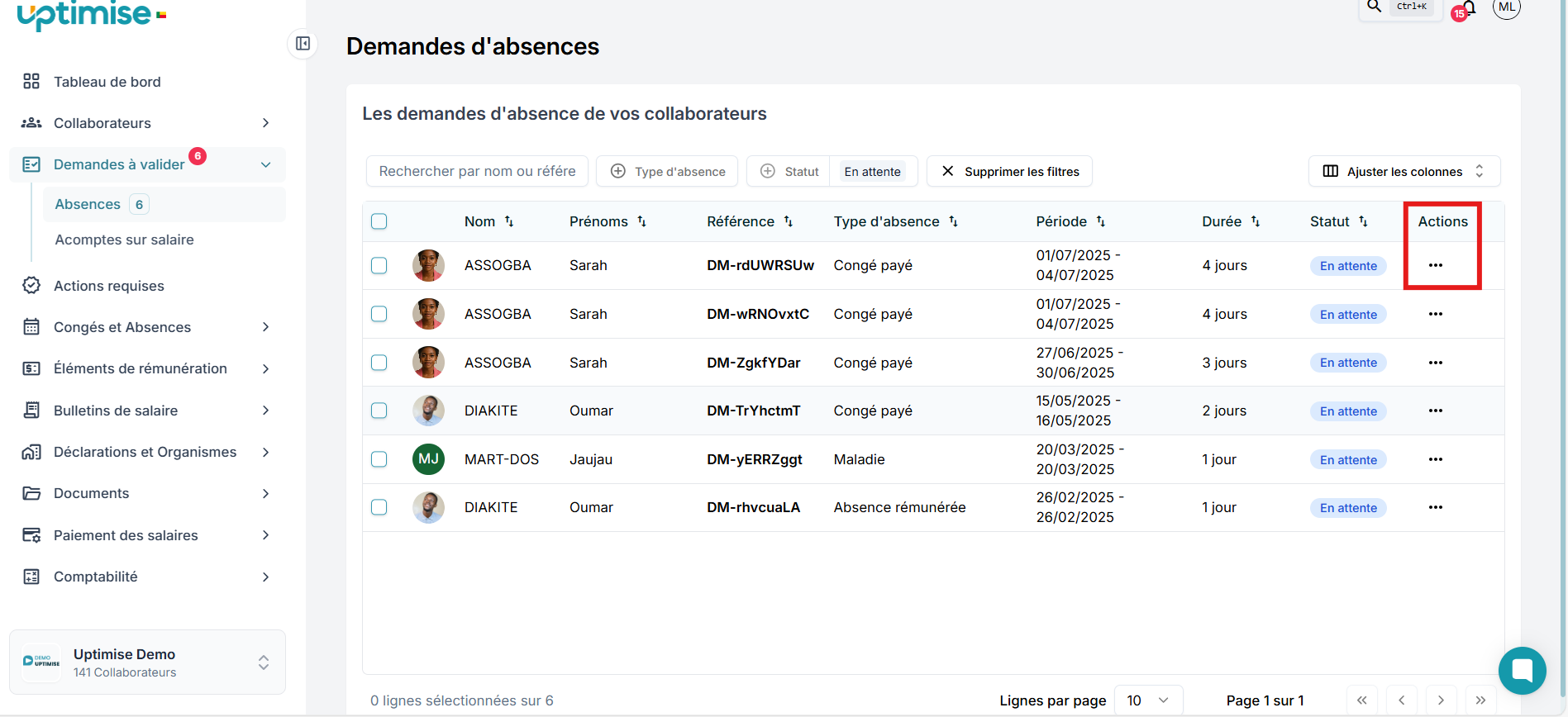Click Comptabilité in sidebar

(95, 577)
